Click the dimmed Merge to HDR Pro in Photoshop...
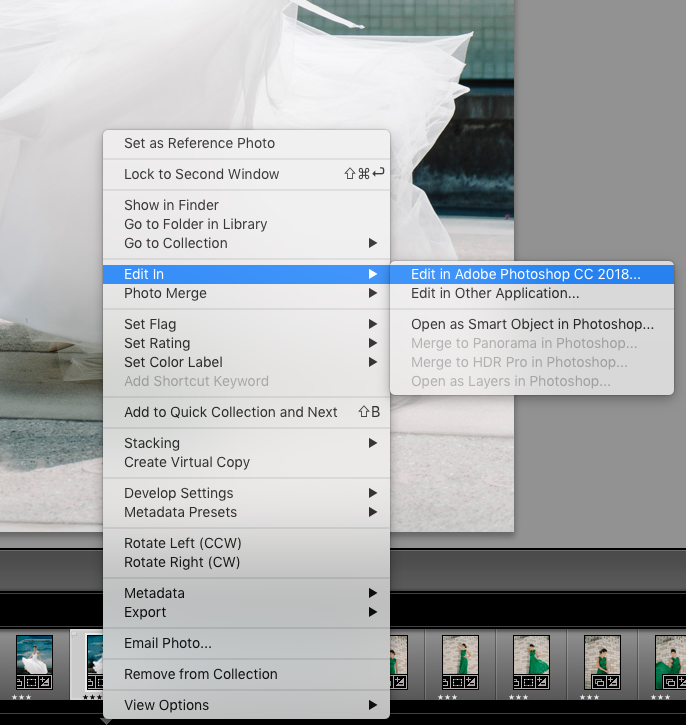686x725 pixels. click(532, 362)
